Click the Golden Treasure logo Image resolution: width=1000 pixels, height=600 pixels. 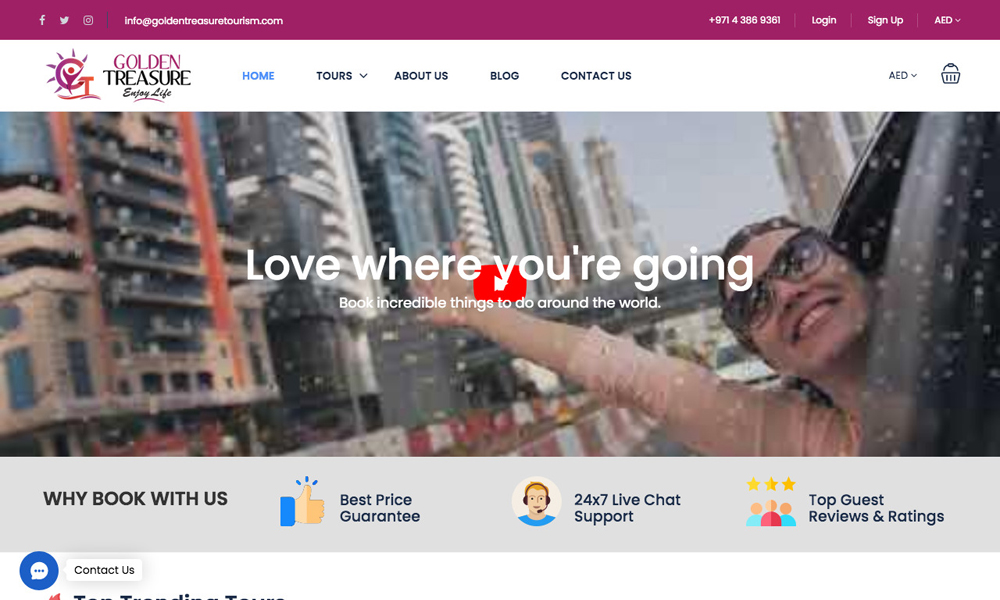coord(119,75)
